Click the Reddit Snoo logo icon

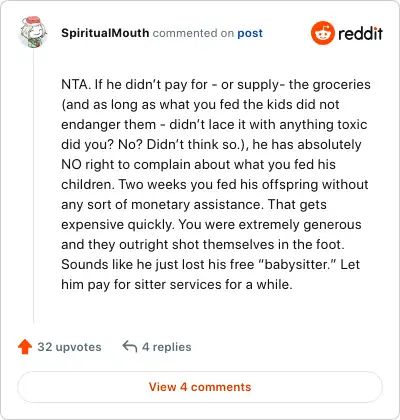[322, 33]
